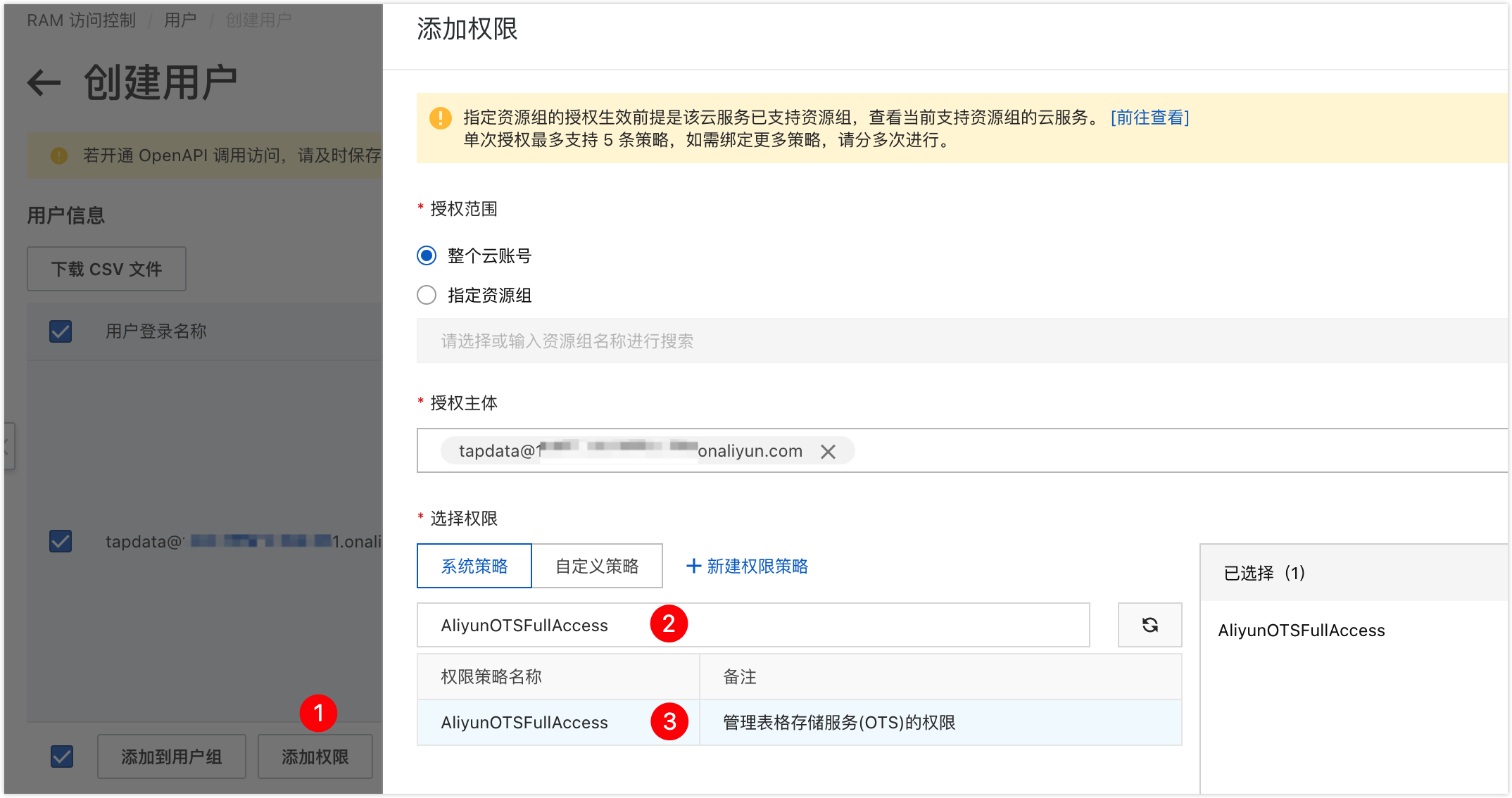The height and width of the screenshot is (798, 1512).
Task: Click the 添加到用户组 button
Action: (x=171, y=756)
